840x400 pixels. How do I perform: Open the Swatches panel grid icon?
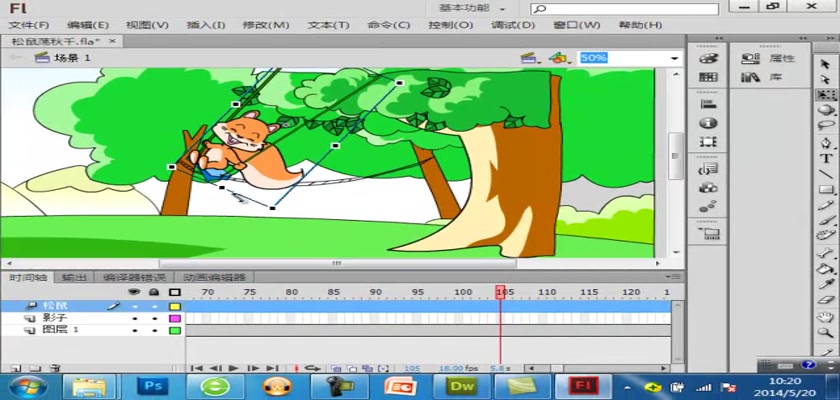click(x=708, y=77)
